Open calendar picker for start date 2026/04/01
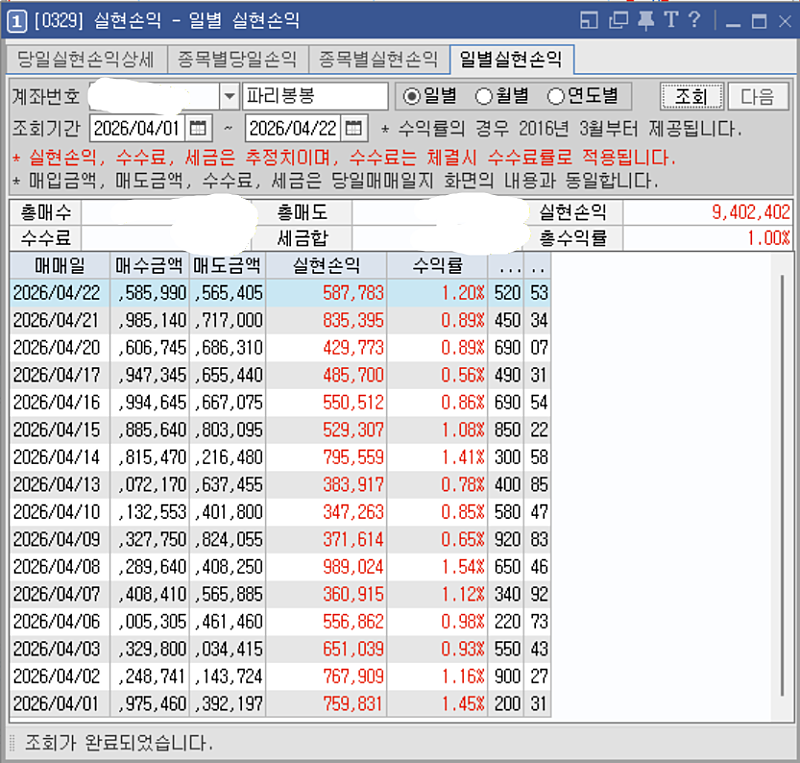The width and height of the screenshot is (800, 763). pyautogui.click(x=198, y=128)
